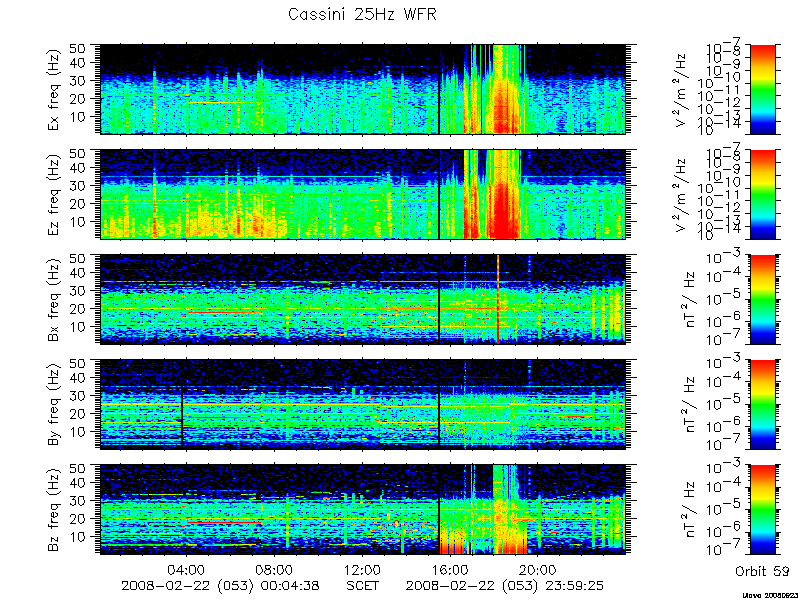Click the Bx panel rainbow color bar
The height and width of the screenshot is (600, 800).
762,299
